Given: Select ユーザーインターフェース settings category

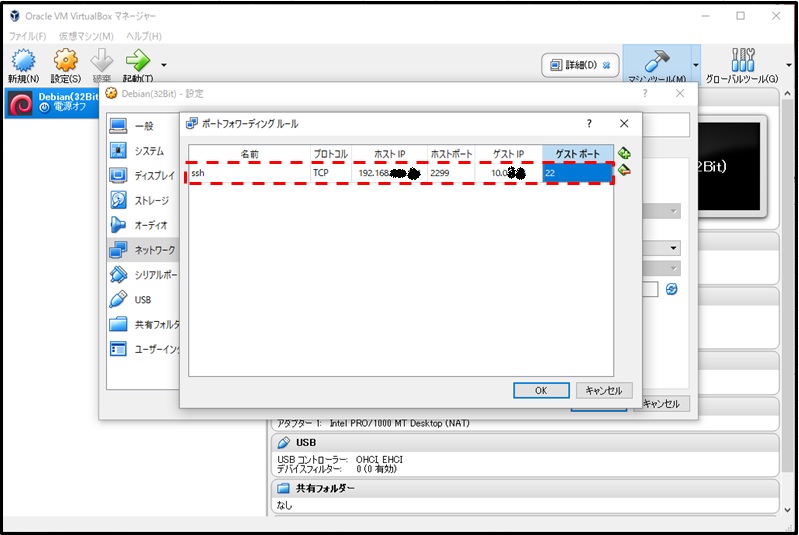Looking at the screenshot, I should 143,349.
